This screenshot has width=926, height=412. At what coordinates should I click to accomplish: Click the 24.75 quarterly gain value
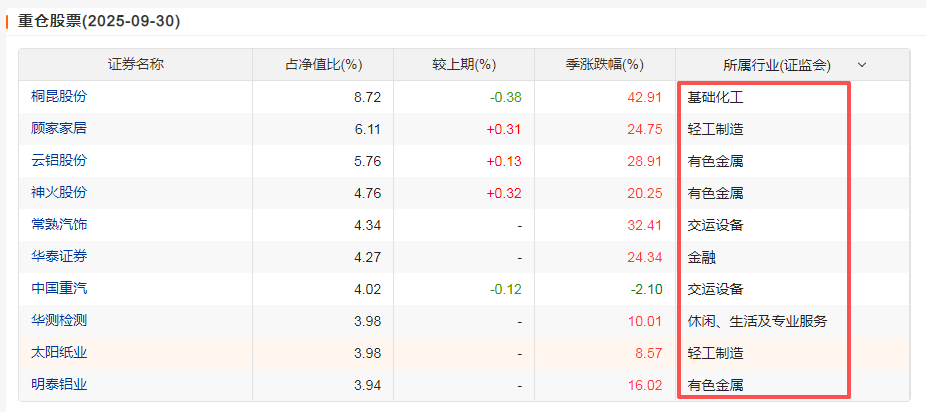[645, 129]
